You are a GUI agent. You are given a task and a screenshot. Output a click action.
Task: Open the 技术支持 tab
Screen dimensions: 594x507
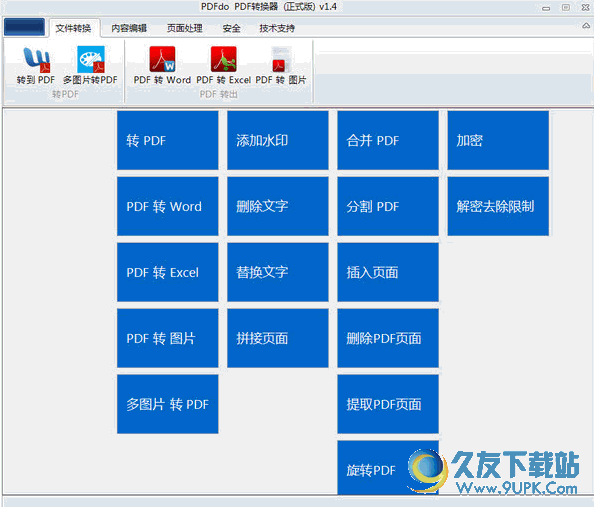277,28
